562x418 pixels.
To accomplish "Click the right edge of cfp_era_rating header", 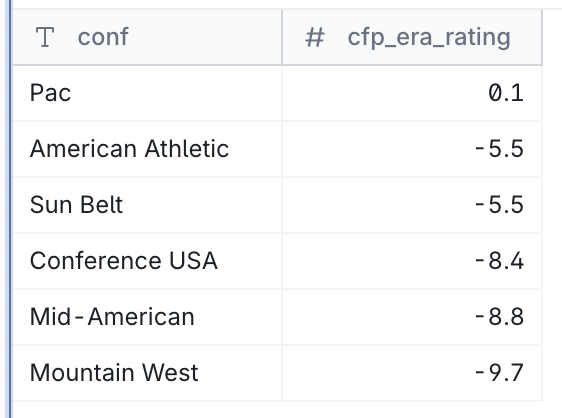I will [x=542, y=37].
